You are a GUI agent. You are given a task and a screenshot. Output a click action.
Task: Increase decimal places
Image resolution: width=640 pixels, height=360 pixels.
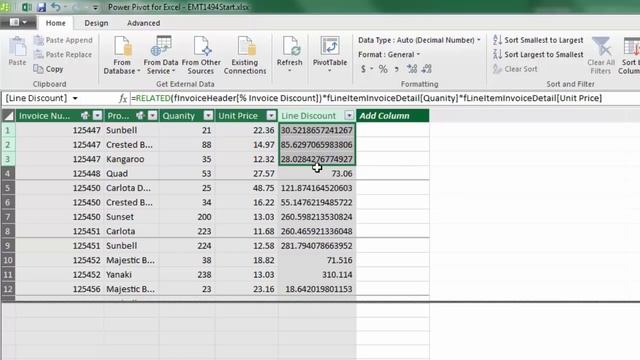(x=412, y=69)
